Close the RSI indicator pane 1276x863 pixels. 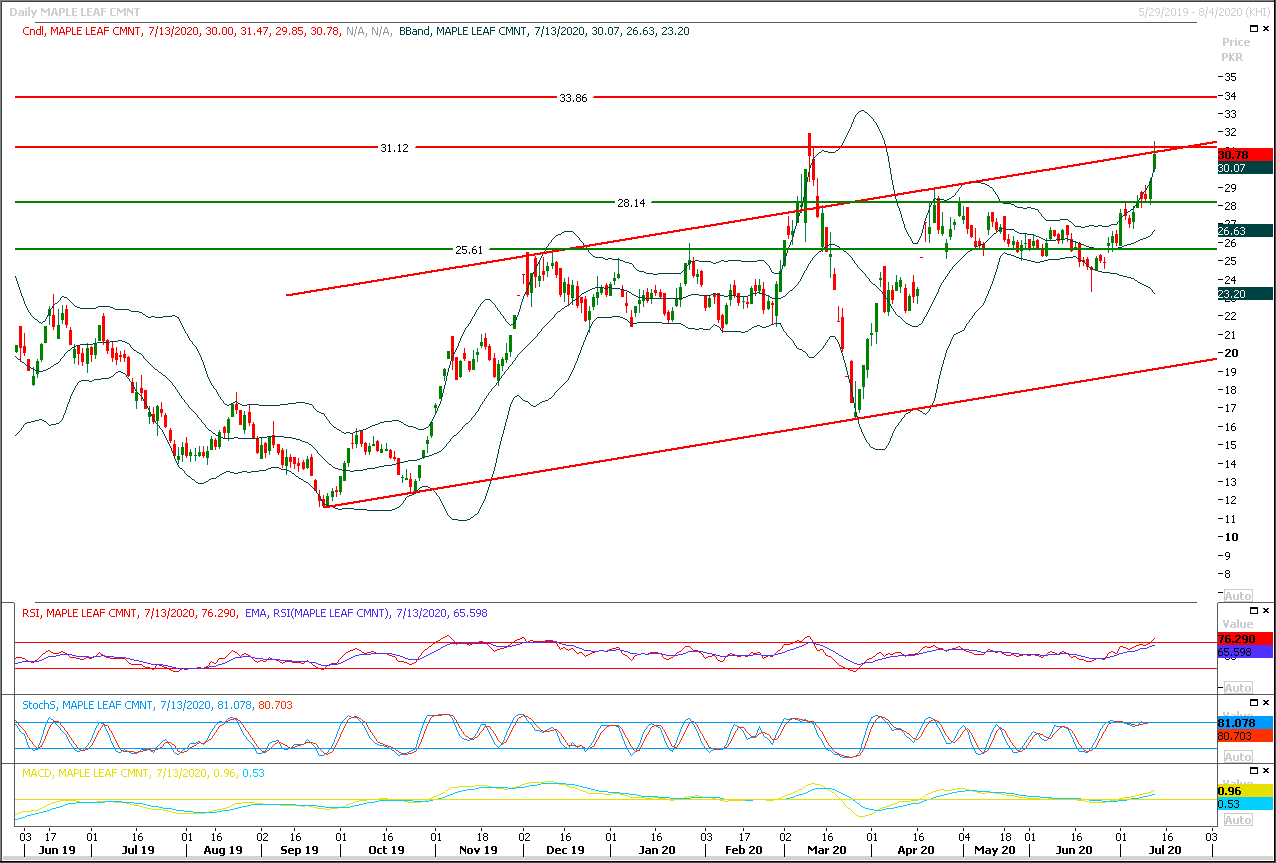click(x=1265, y=611)
